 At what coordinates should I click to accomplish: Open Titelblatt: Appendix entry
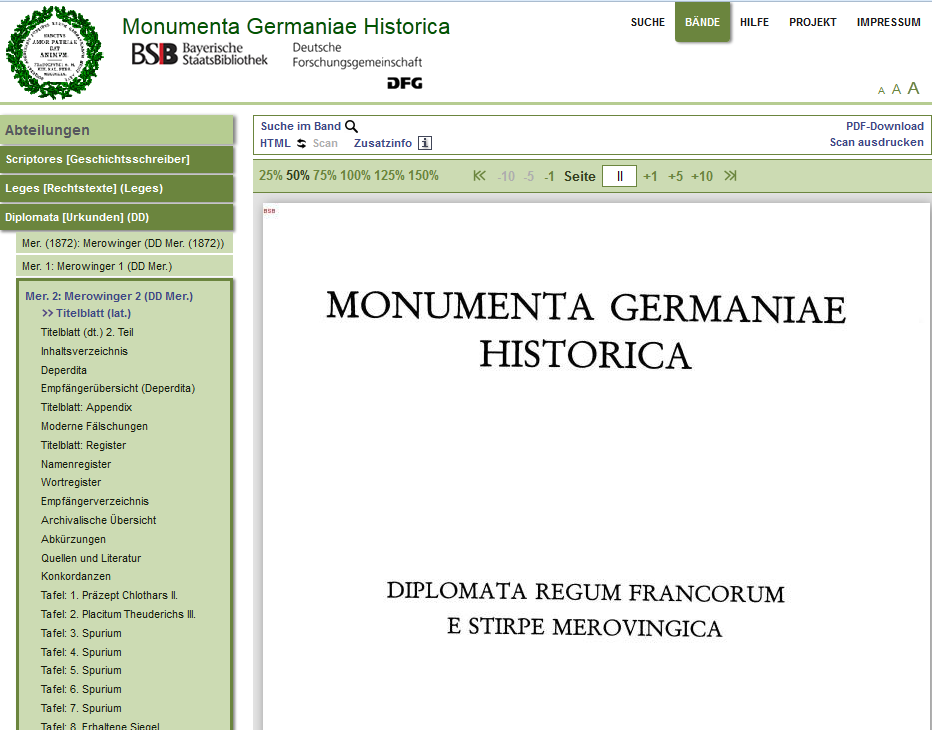click(x=86, y=407)
